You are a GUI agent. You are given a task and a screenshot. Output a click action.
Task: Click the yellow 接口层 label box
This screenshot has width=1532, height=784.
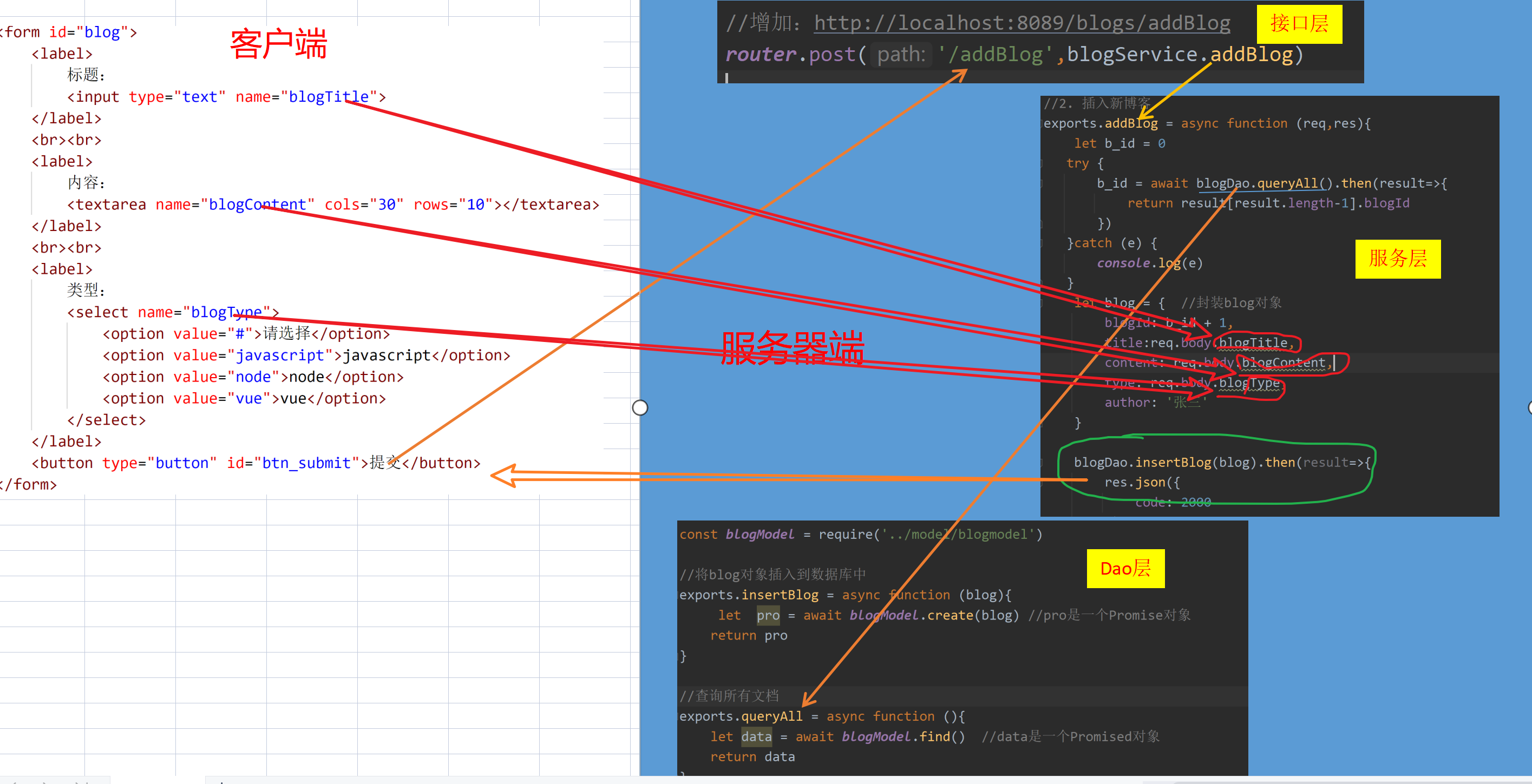click(x=1299, y=24)
